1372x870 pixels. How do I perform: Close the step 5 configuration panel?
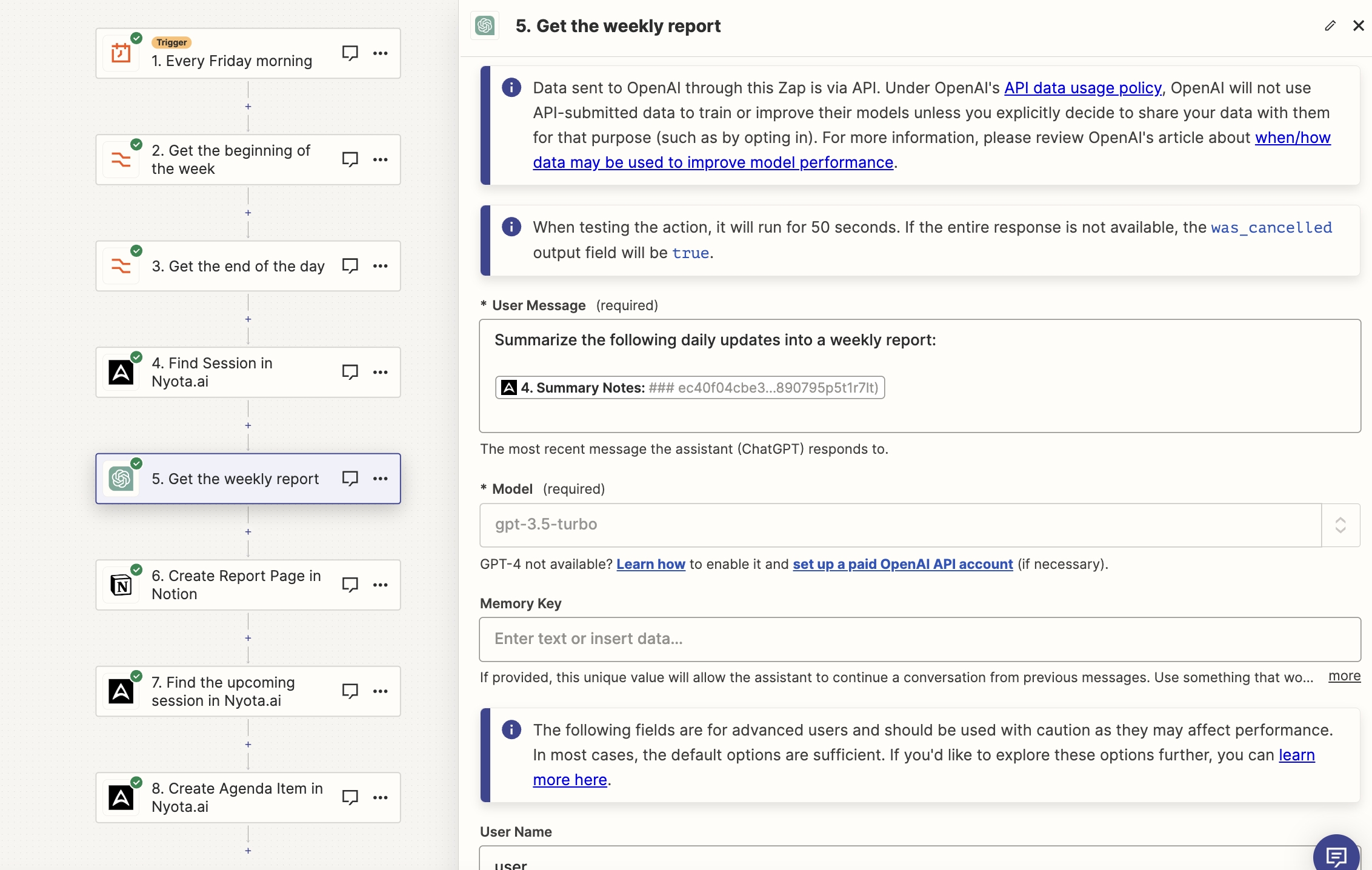tap(1359, 25)
